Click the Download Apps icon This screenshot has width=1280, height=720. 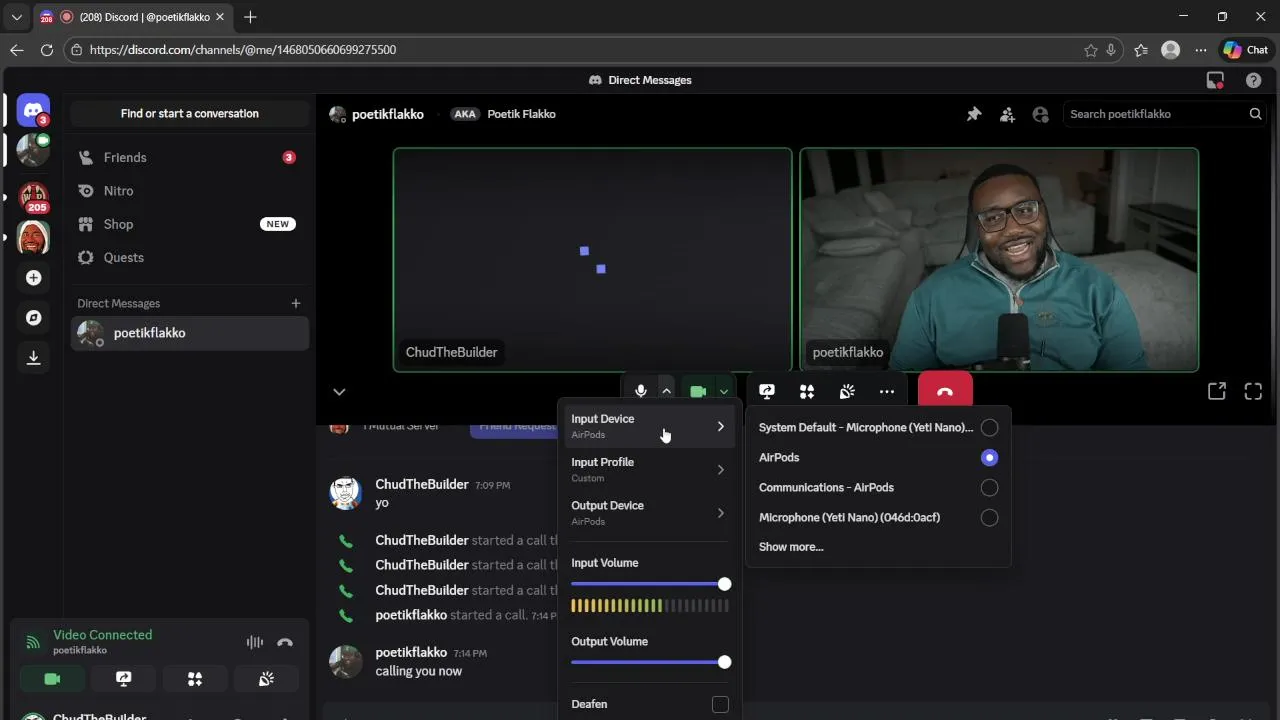pyautogui.click(x=33, y=358)
